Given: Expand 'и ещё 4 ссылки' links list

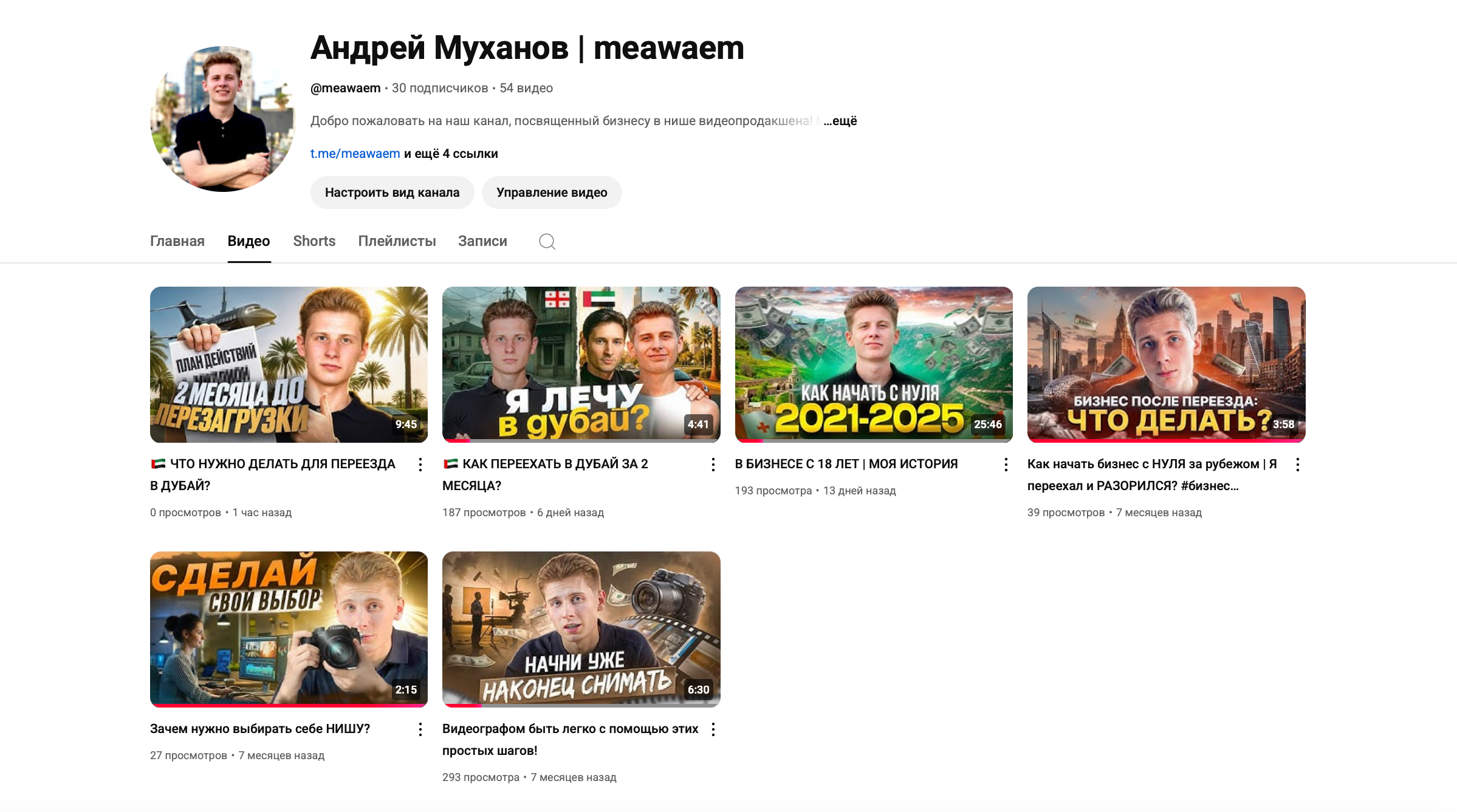Looking at the screenshot, I should click(x=451, y=154).
